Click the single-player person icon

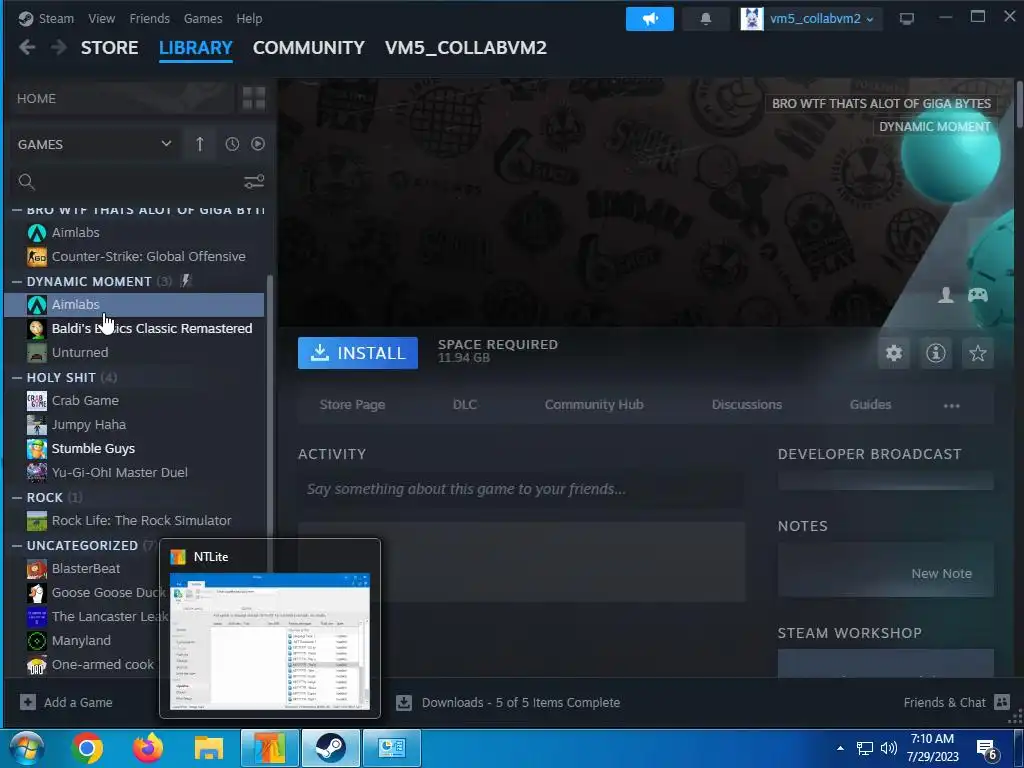click(x=946, y=295)
